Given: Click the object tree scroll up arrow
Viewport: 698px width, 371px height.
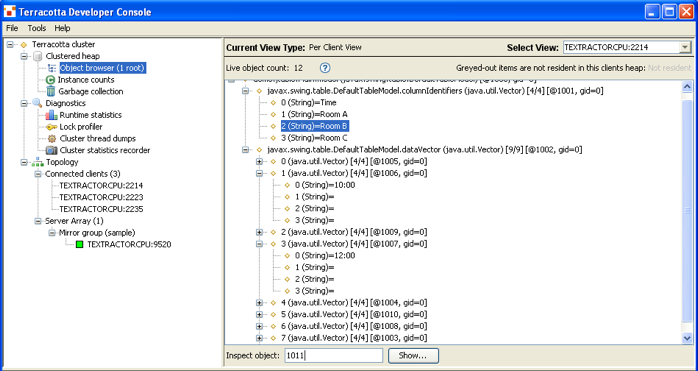Looking at the screenshot, I should [687, 86].
